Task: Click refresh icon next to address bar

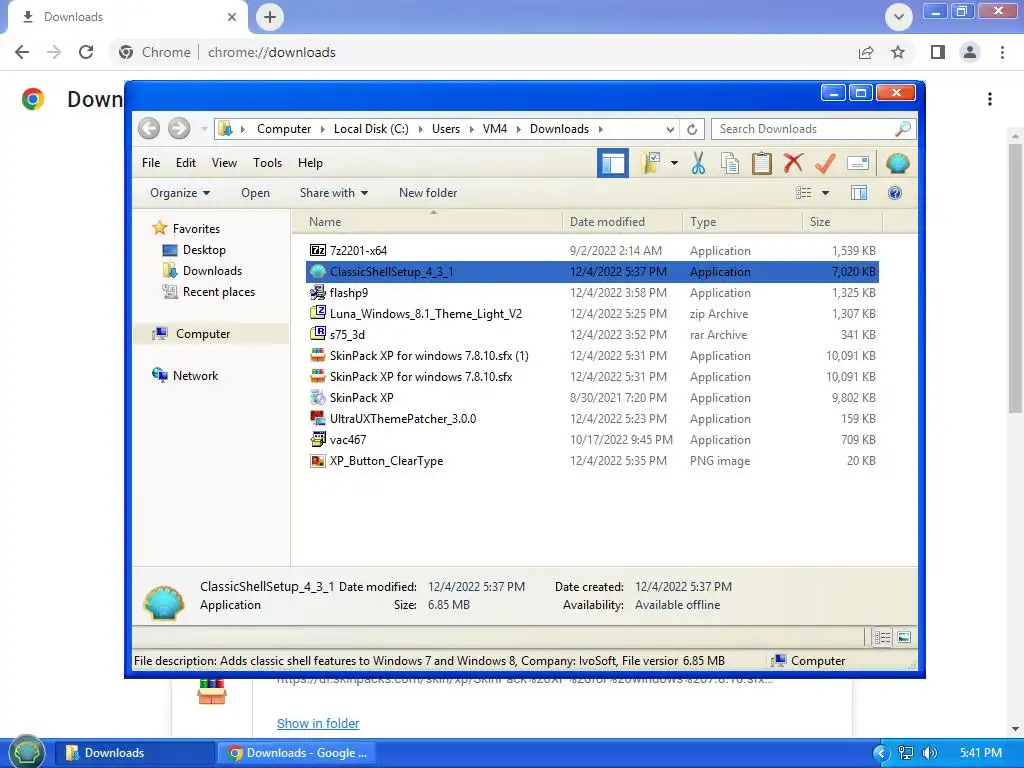Action: [x=692, y=129]
